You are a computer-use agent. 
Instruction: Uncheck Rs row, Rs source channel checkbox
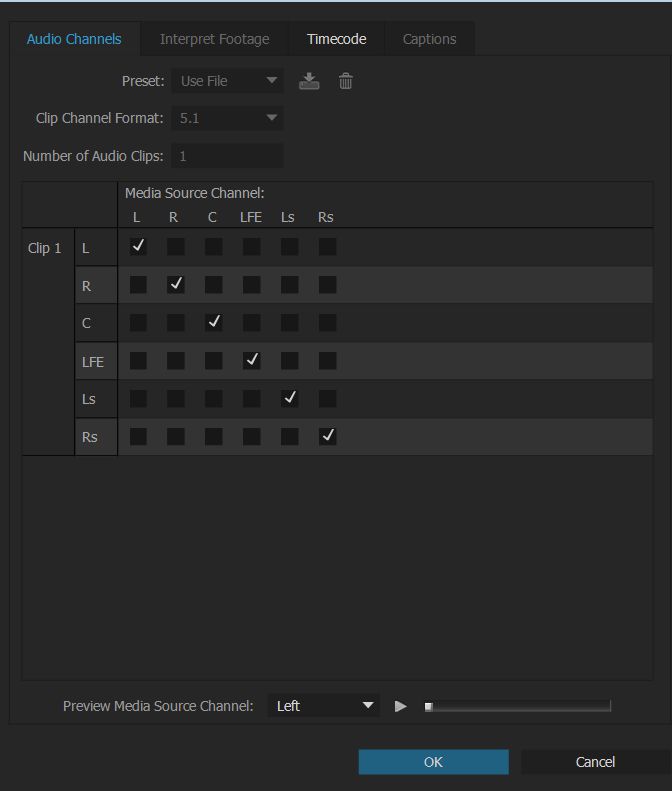(x=327, y=437)
